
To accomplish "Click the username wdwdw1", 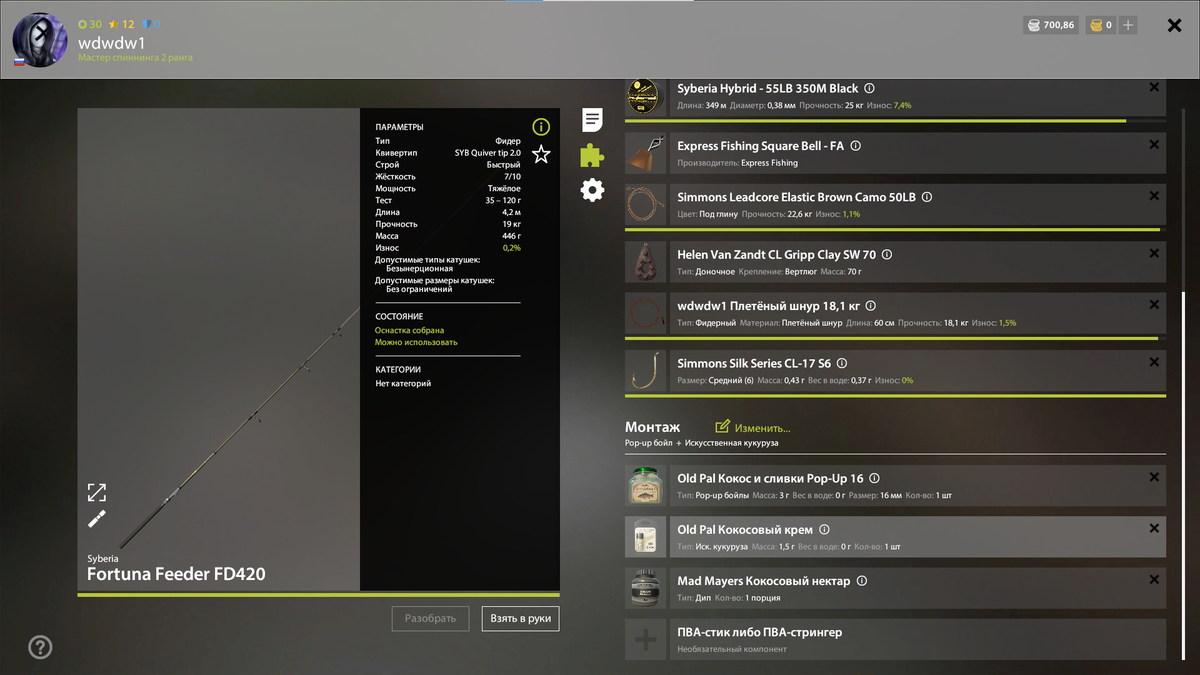I will [x=112, y=43].
